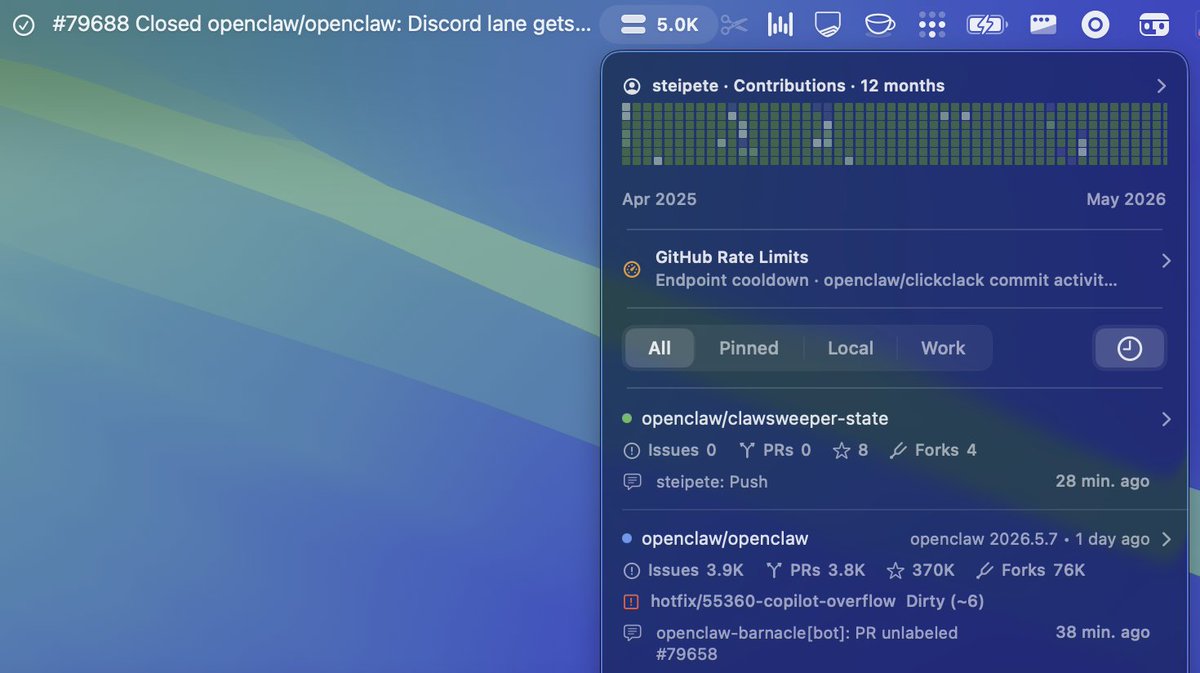
Task: Open the bar chart stats menu bar icon
Action: (x=780, y=25)
